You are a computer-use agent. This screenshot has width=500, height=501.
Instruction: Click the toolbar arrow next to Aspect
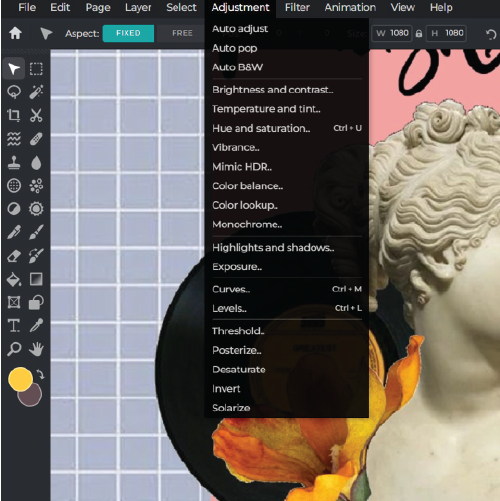pyautogui.click(x=46, y=33)
